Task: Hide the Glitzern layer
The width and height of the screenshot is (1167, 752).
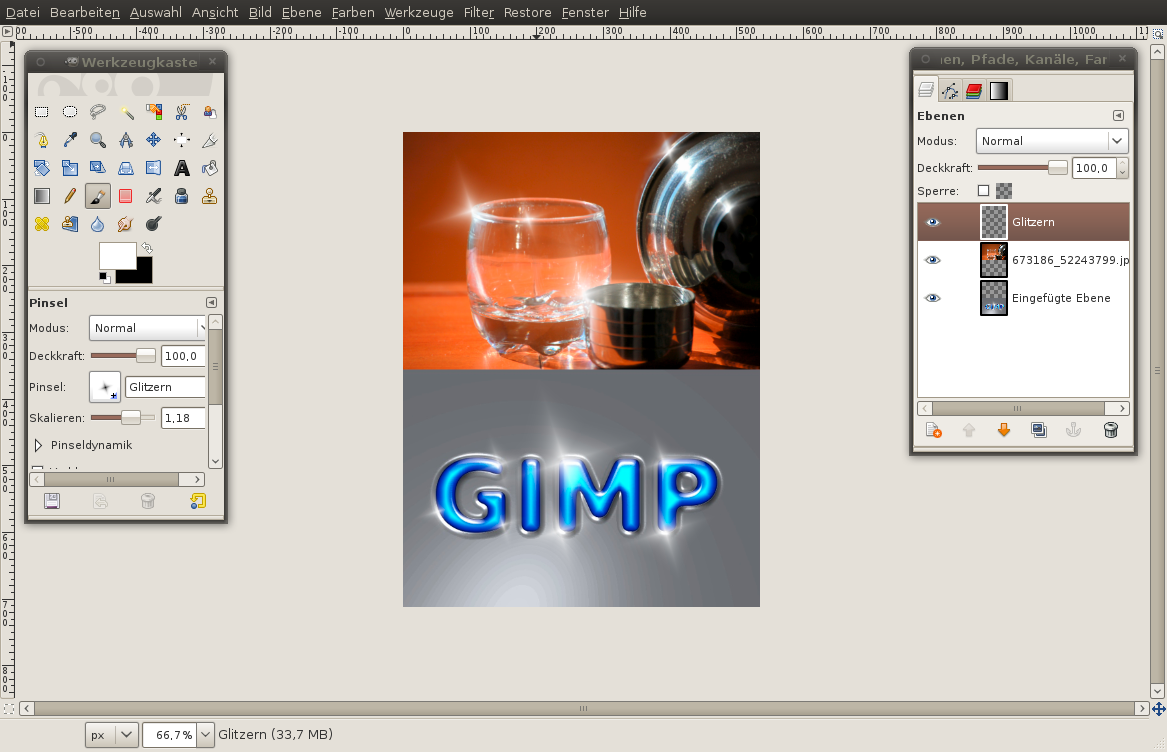Action: coord(933,222)
